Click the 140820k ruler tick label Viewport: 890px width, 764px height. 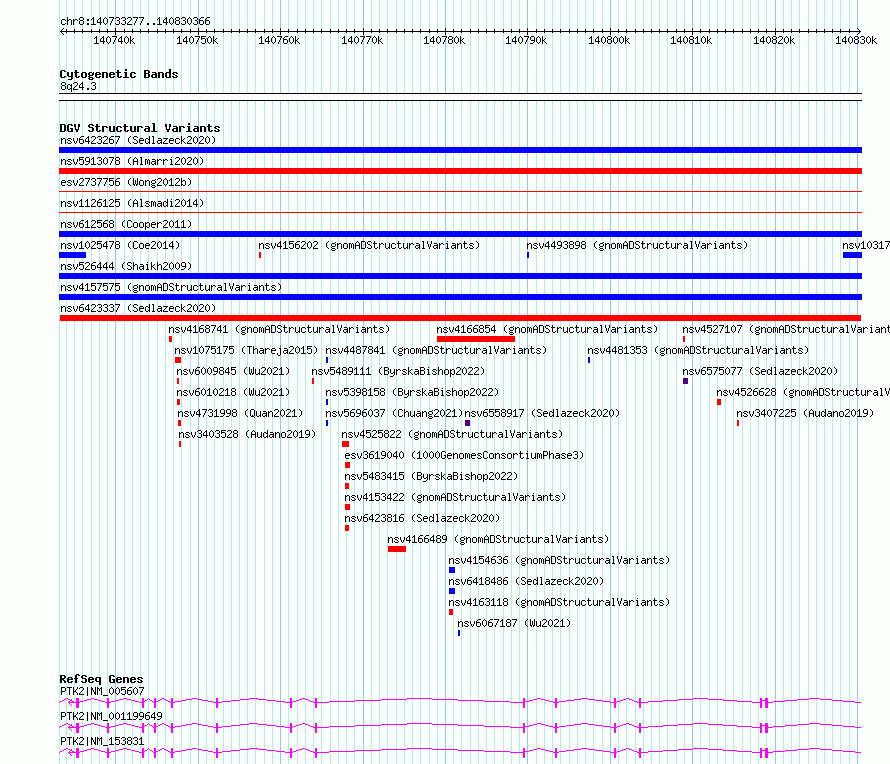774,41
